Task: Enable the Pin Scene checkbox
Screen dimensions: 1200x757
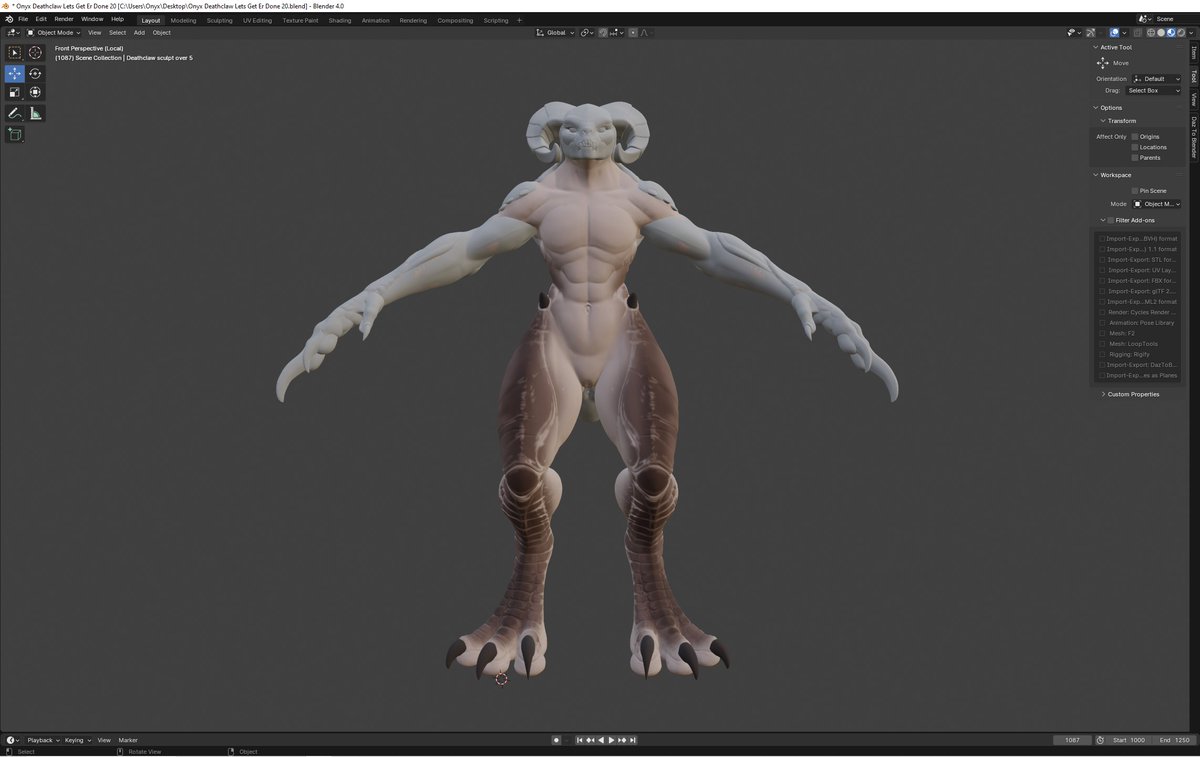Action: click(x=1135, y=190)
